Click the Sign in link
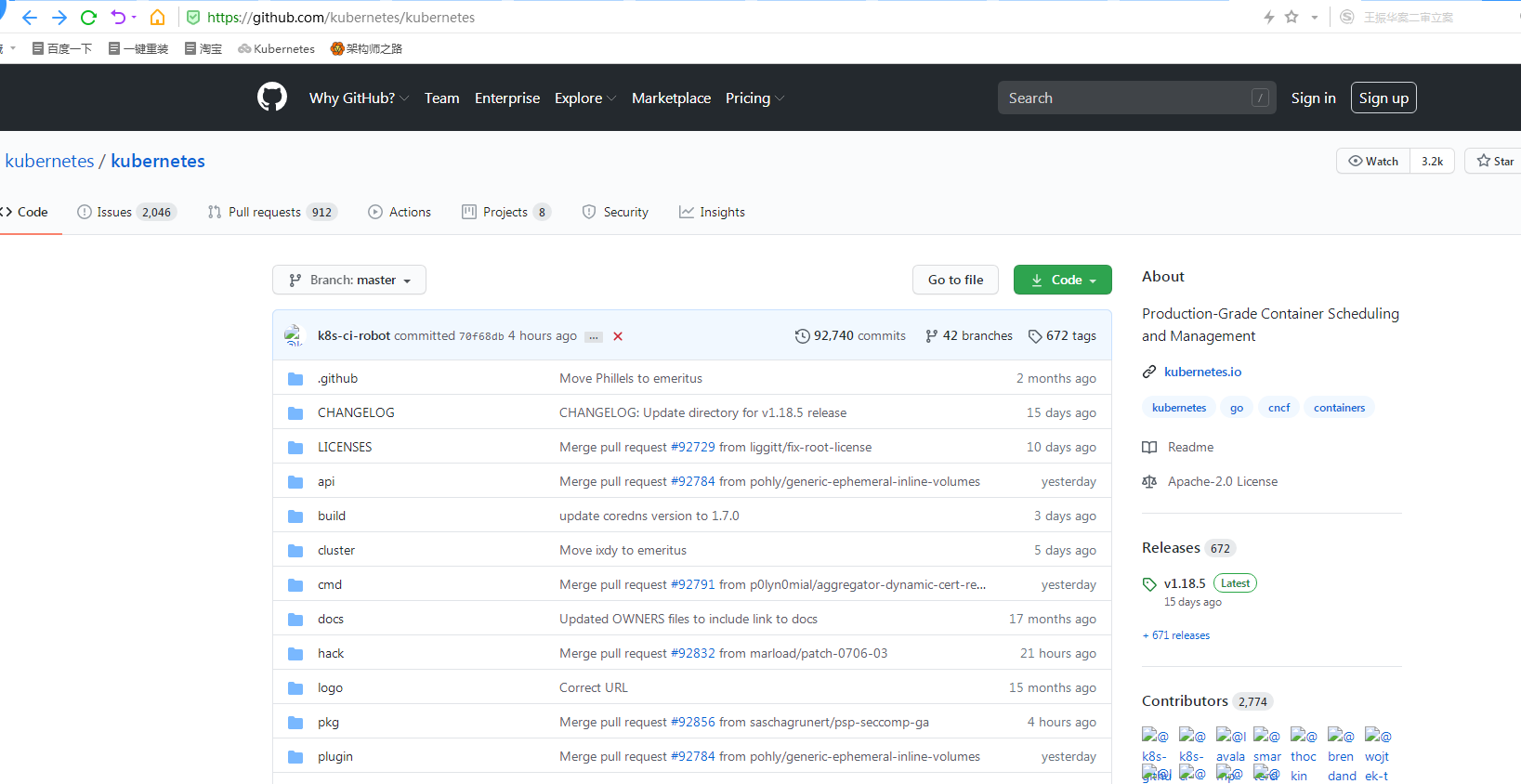This screenshot has width=1521, height=784. [x=1313, y=98]
